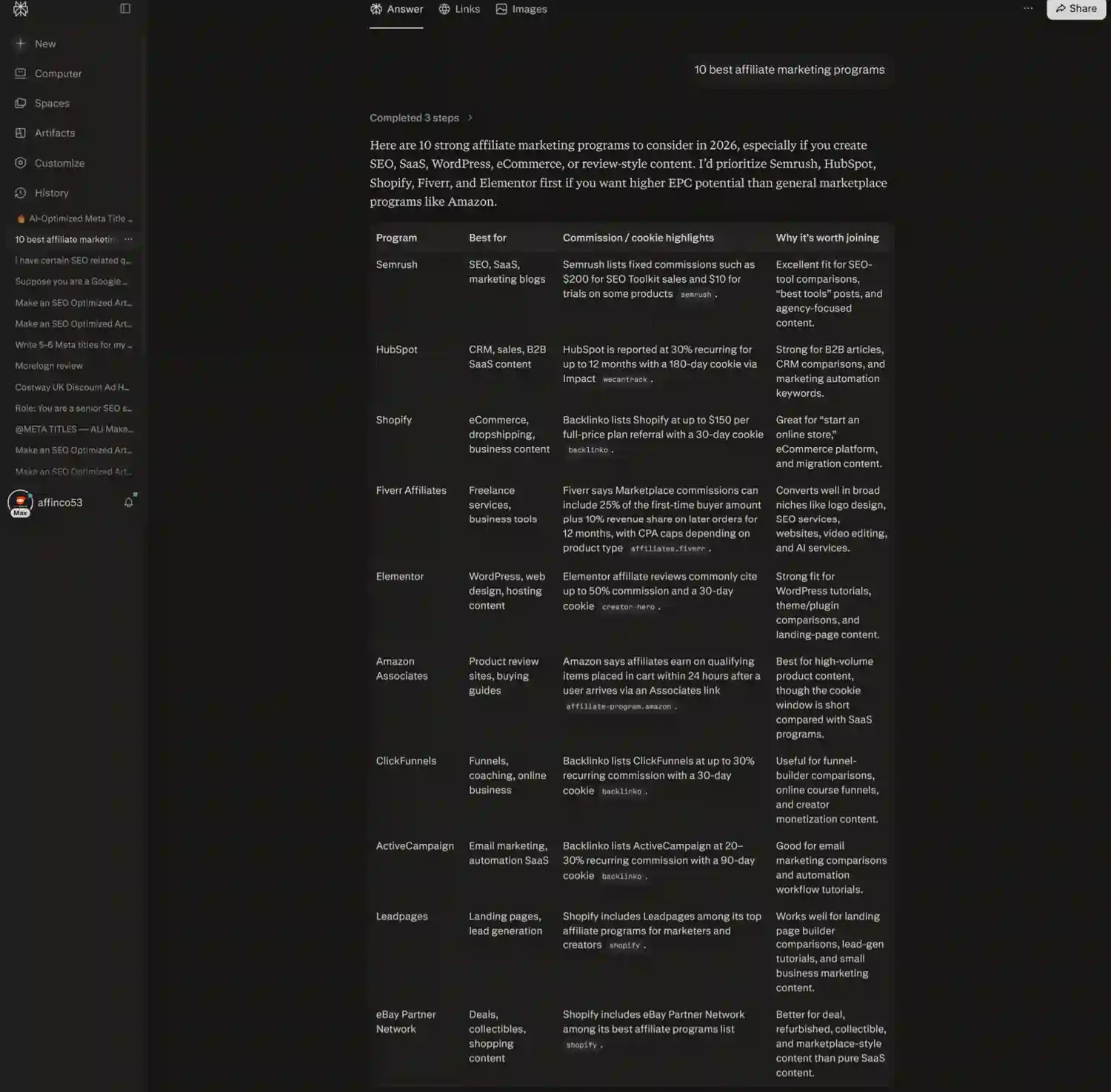Click the Links tab globe icon

pos(444,9)
